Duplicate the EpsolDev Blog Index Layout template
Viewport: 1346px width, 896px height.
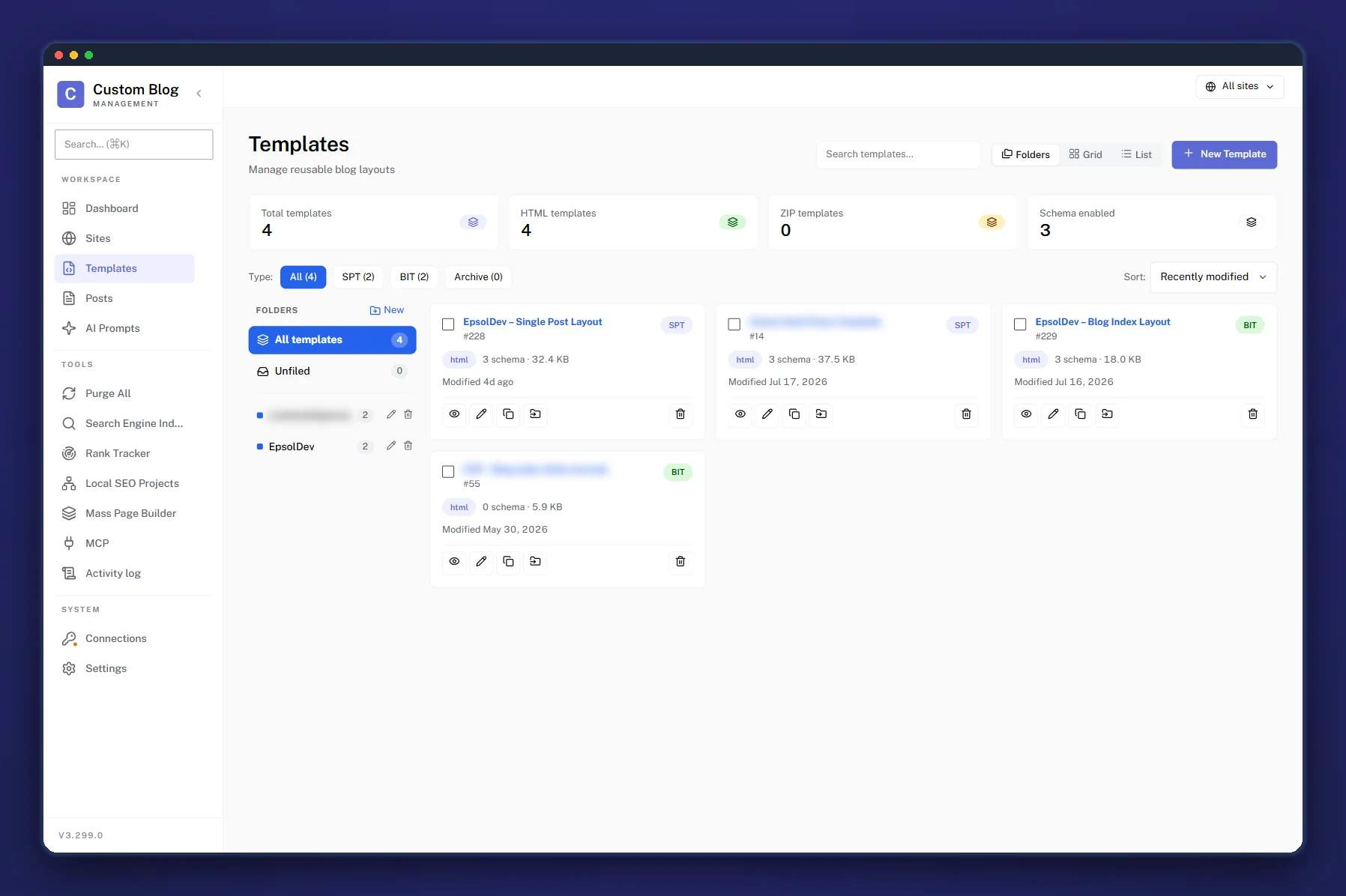[1081, 414]
